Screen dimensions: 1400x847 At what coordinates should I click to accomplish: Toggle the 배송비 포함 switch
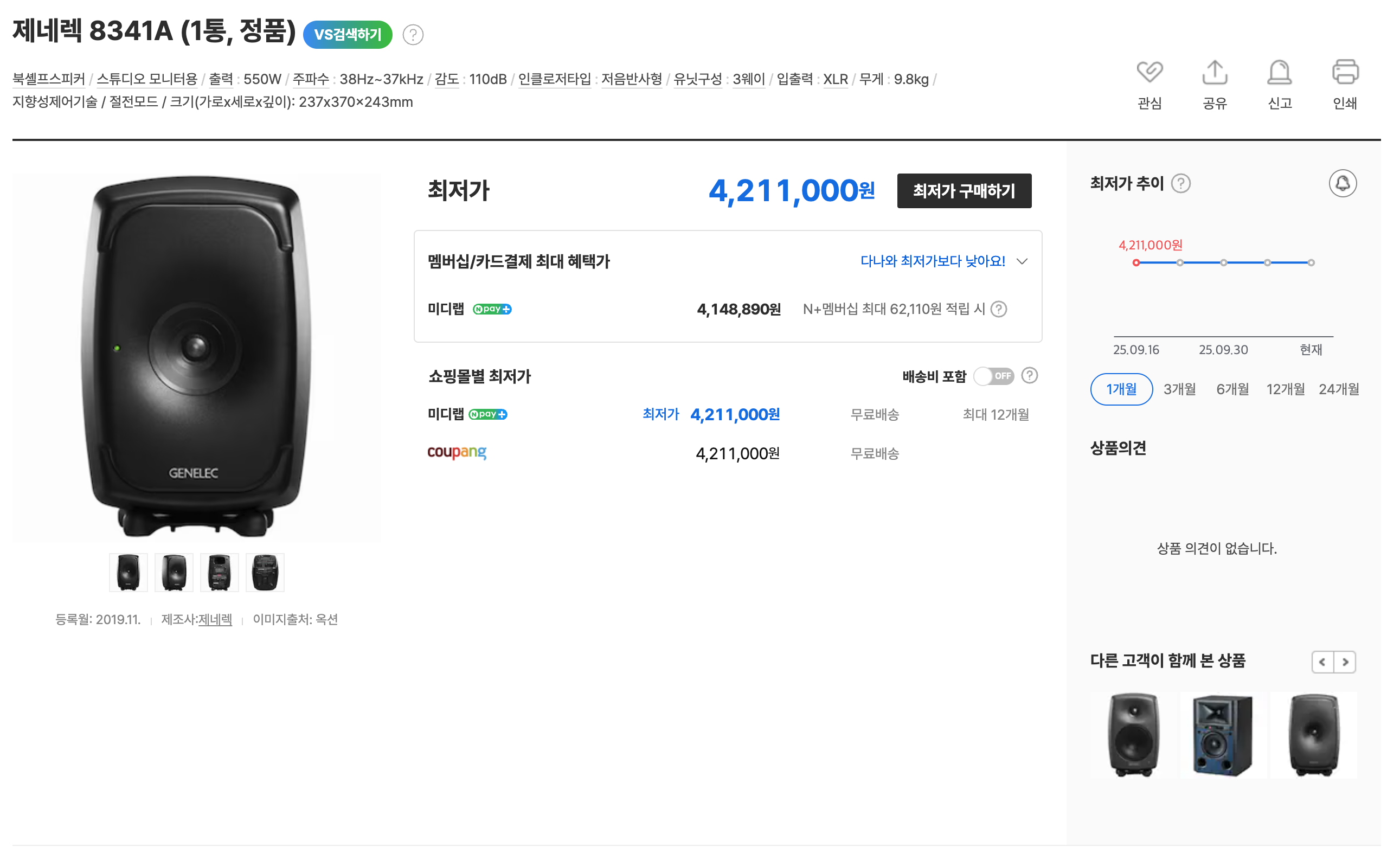994,376
